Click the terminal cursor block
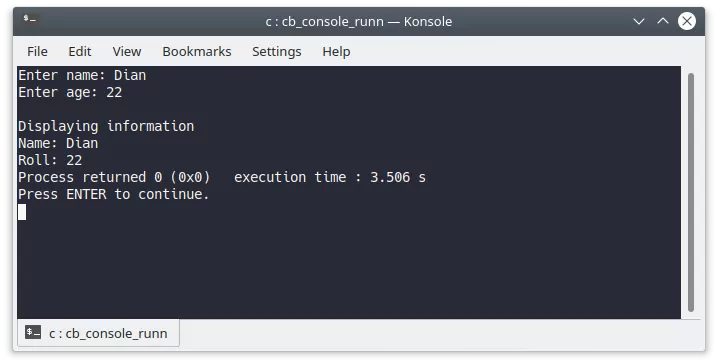718x364 pixels. 22,212
